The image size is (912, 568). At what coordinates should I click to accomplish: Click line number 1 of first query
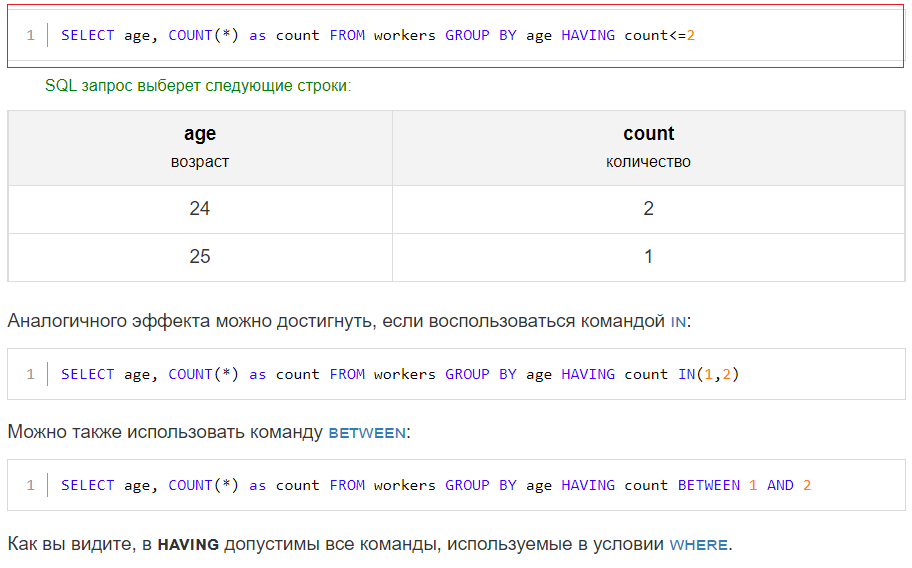[30, 35]
